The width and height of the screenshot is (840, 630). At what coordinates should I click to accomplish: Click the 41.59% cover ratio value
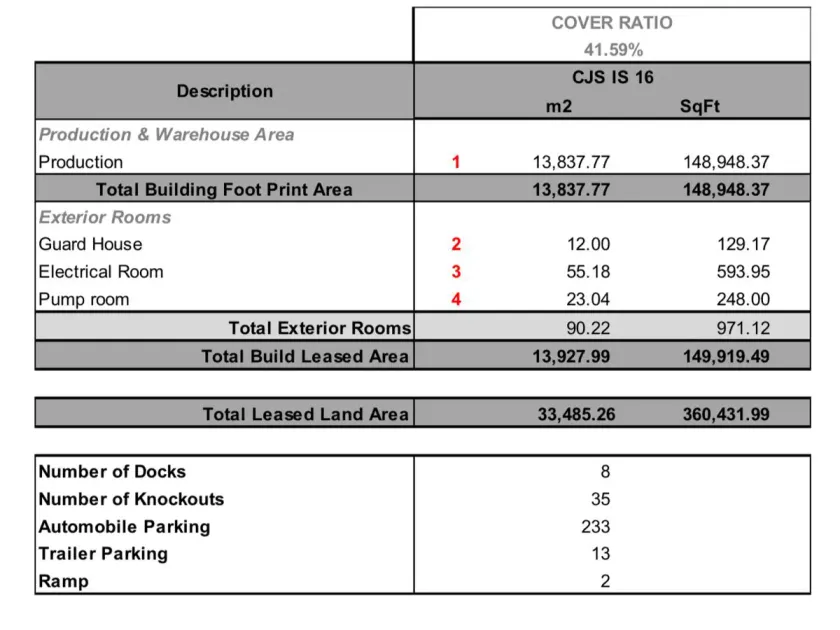click(613, 50)
